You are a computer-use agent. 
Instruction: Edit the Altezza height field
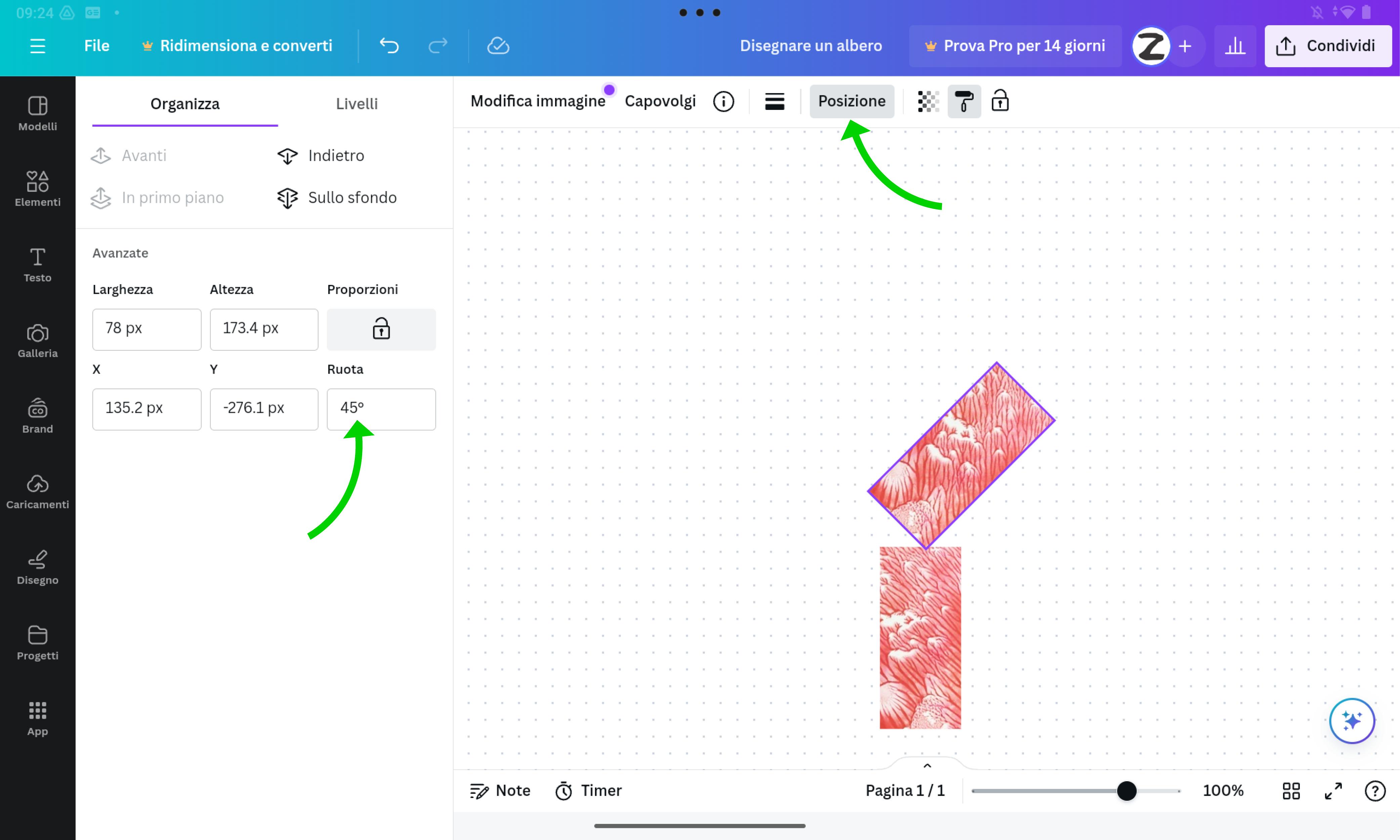point(264,329)
